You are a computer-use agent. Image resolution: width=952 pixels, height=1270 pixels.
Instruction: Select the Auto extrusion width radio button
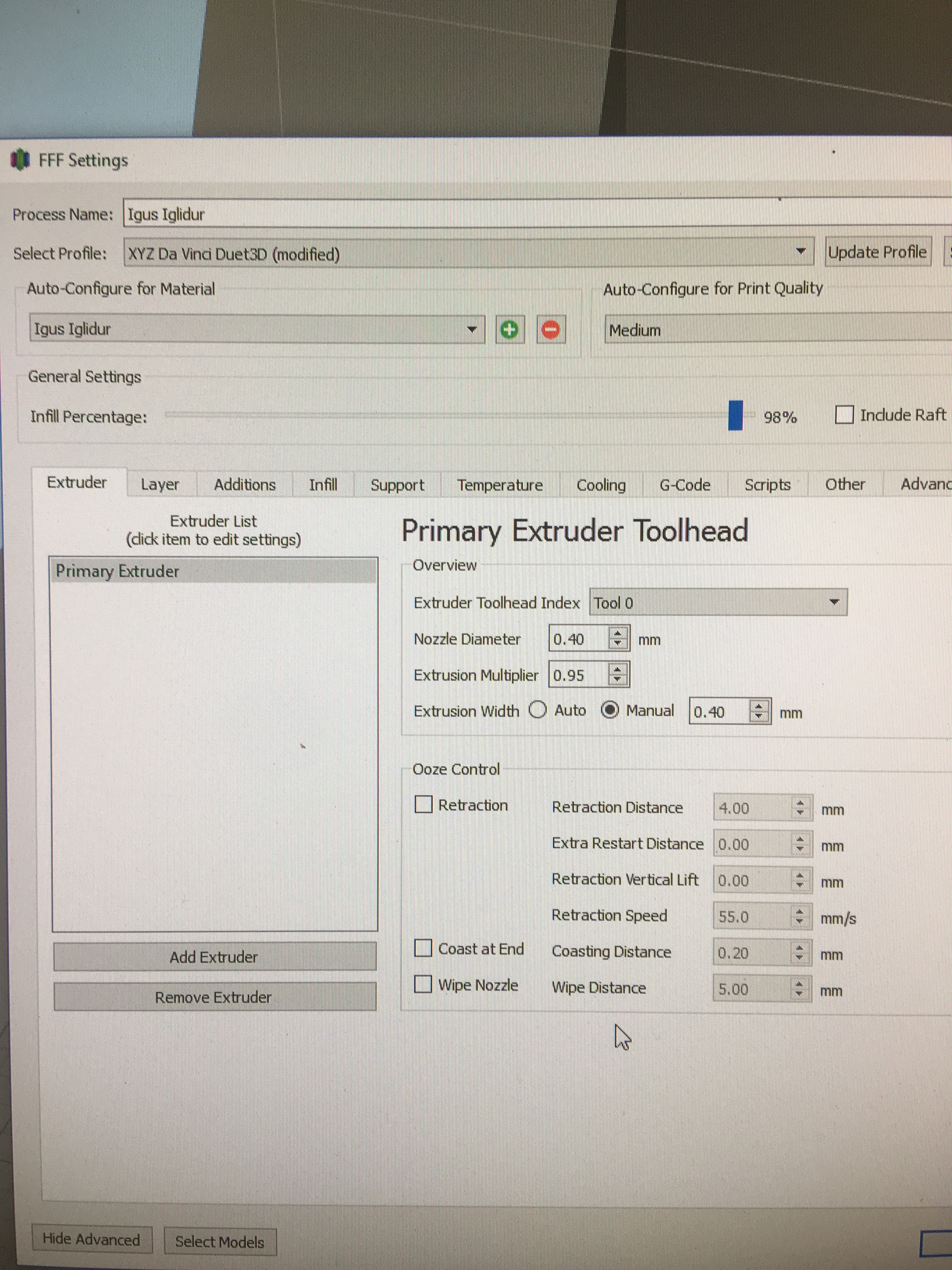click(538, 710)
